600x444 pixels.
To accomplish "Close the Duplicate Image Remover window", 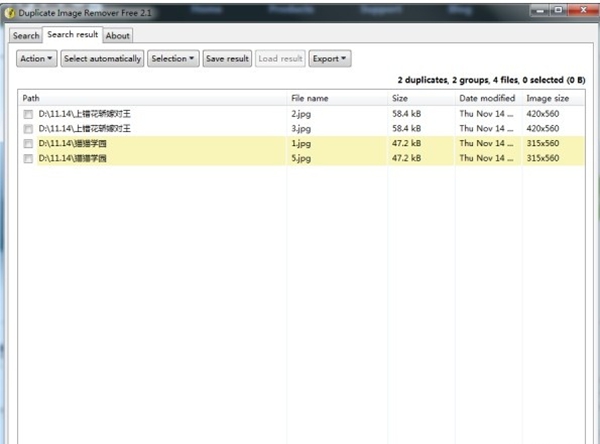I will (583, 10).
